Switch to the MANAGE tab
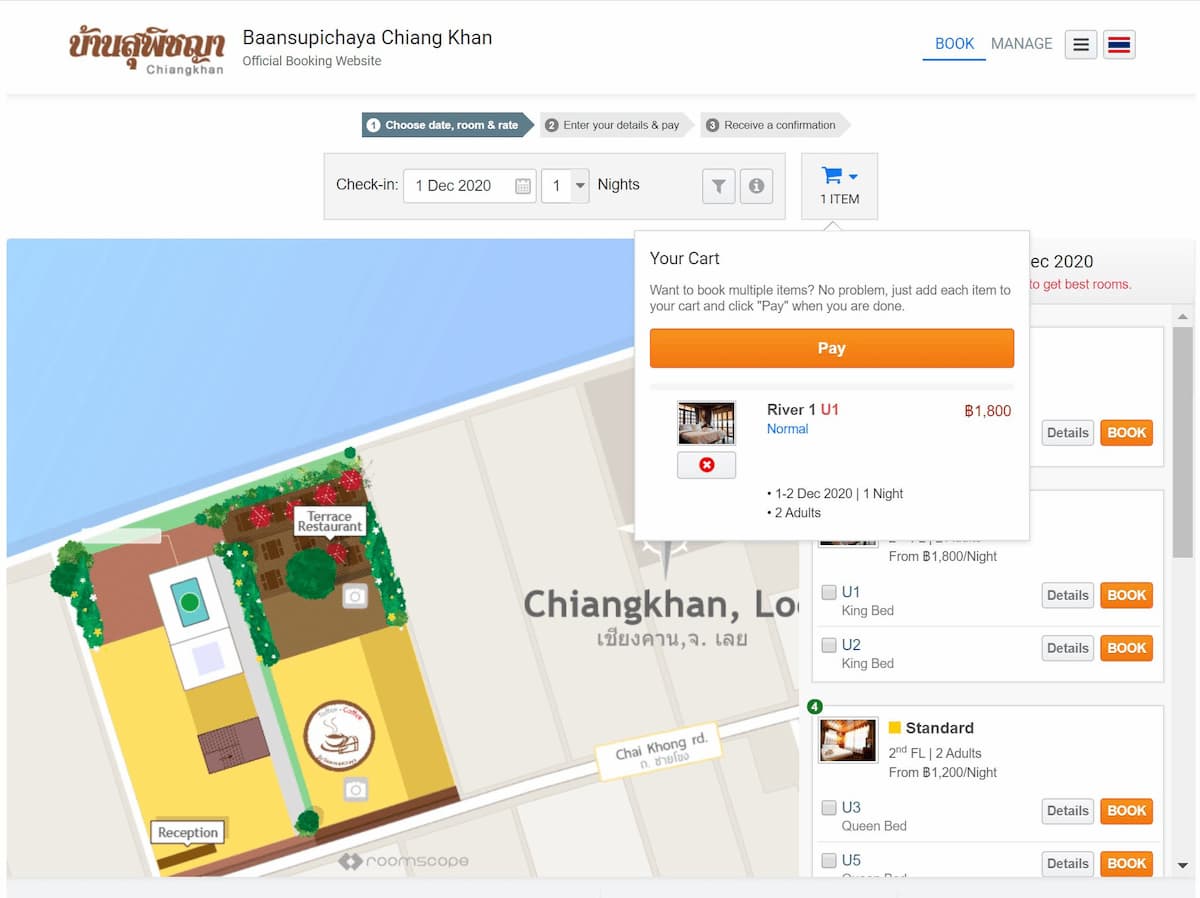This screenshot has width=1200, height=898. pyautogui.click(x=1021, y=44)
